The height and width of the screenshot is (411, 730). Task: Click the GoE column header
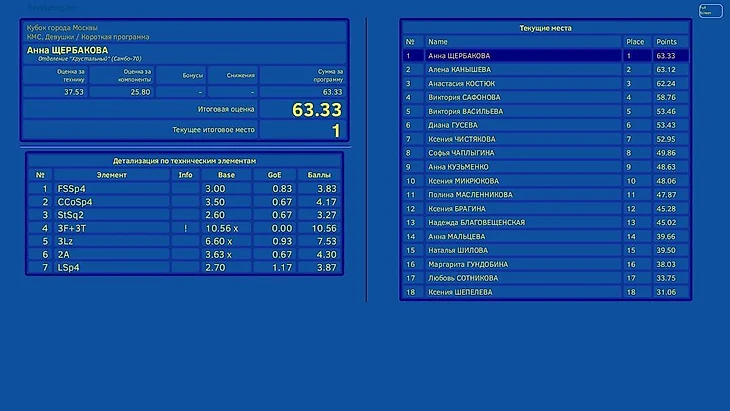274,175
